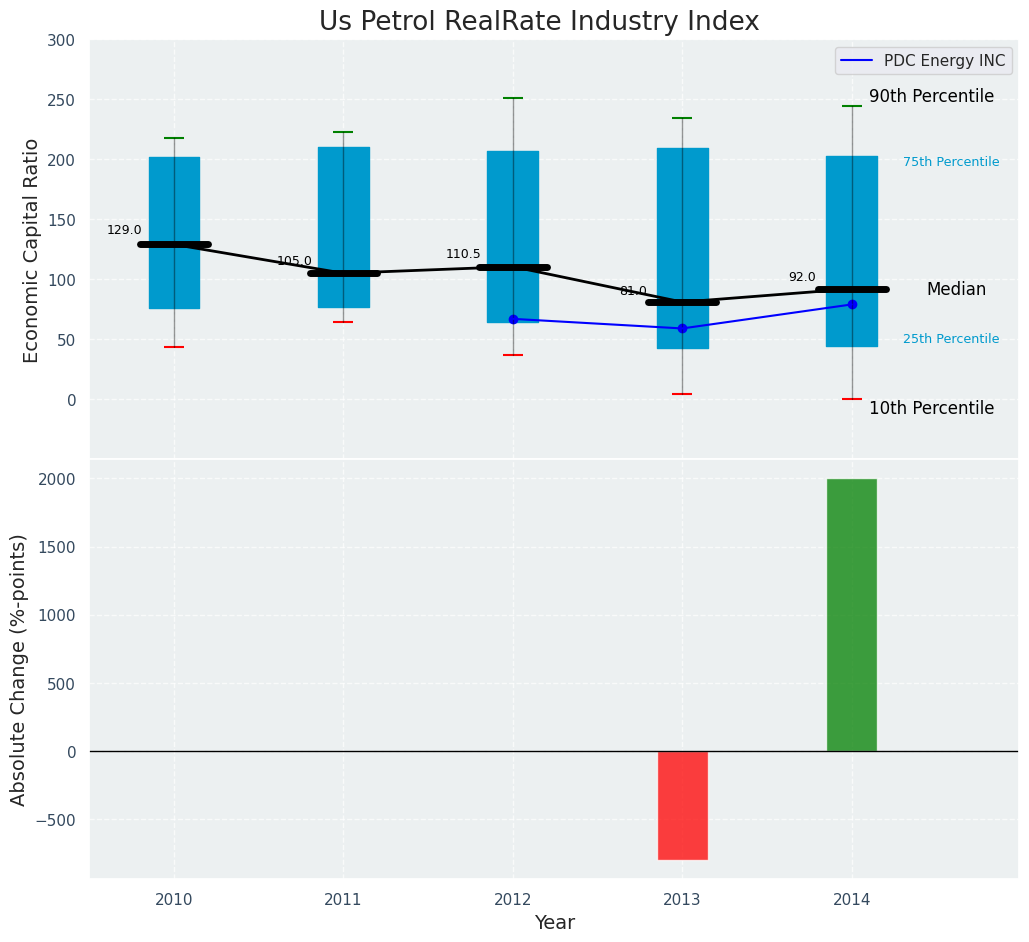Select the 2010 blue percentile box
Screen dimensions: 1029x942
[174, 190]
